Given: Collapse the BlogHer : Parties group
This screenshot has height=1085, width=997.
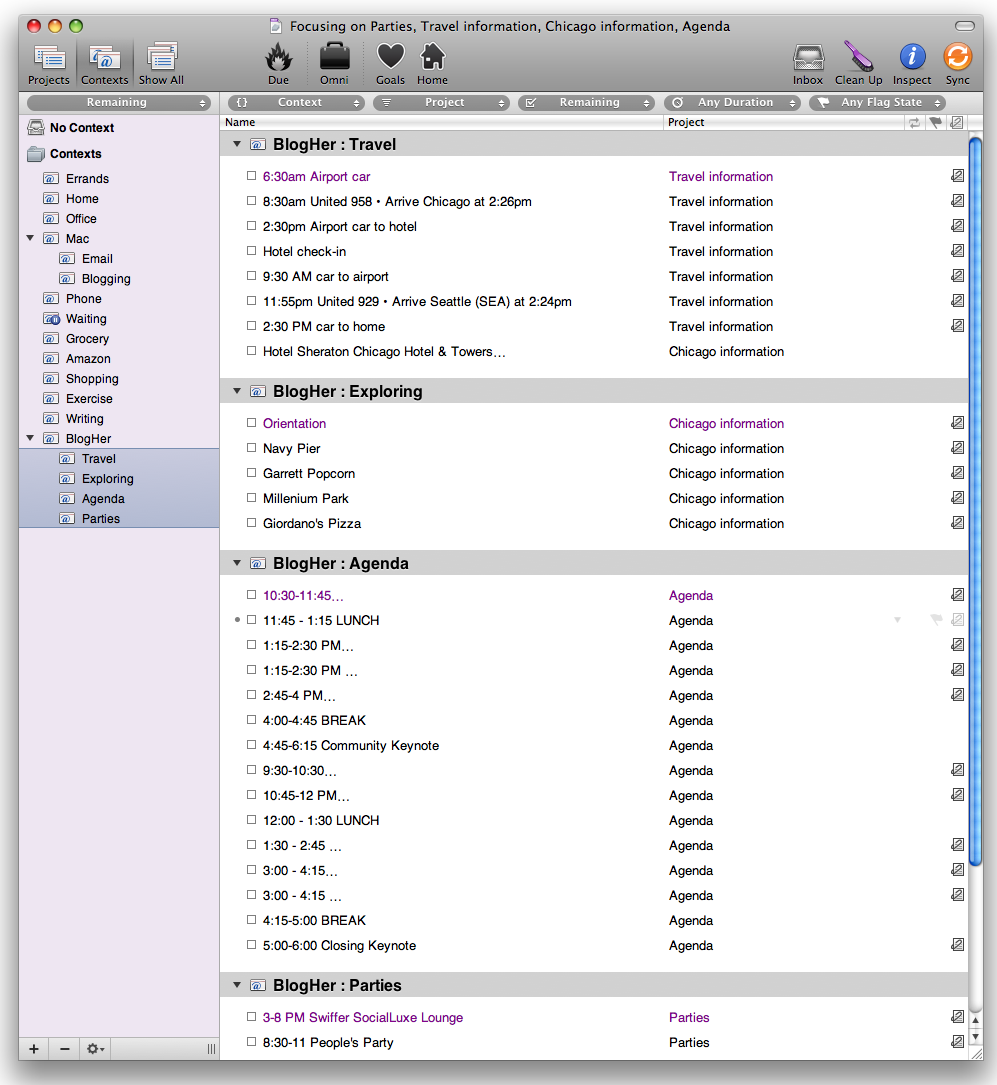Looking at the screenshot, I should coord(237,985).
